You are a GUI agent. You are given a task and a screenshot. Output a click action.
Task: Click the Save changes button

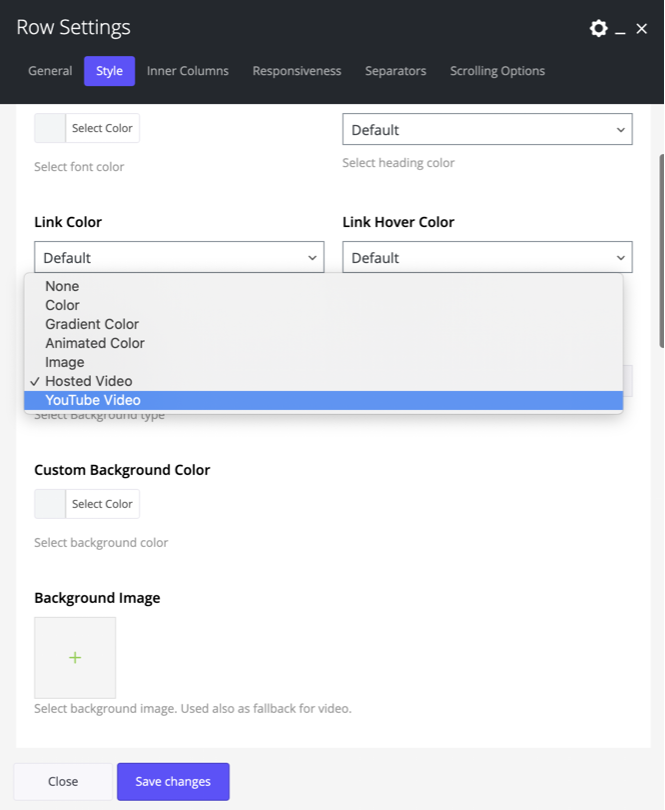tap(173, 781)
